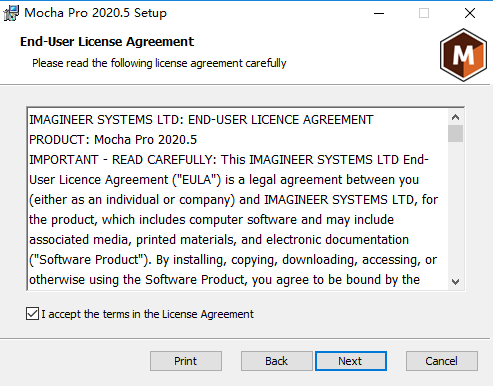Click the Mocha Pro hexagon logo

(463, 55)
